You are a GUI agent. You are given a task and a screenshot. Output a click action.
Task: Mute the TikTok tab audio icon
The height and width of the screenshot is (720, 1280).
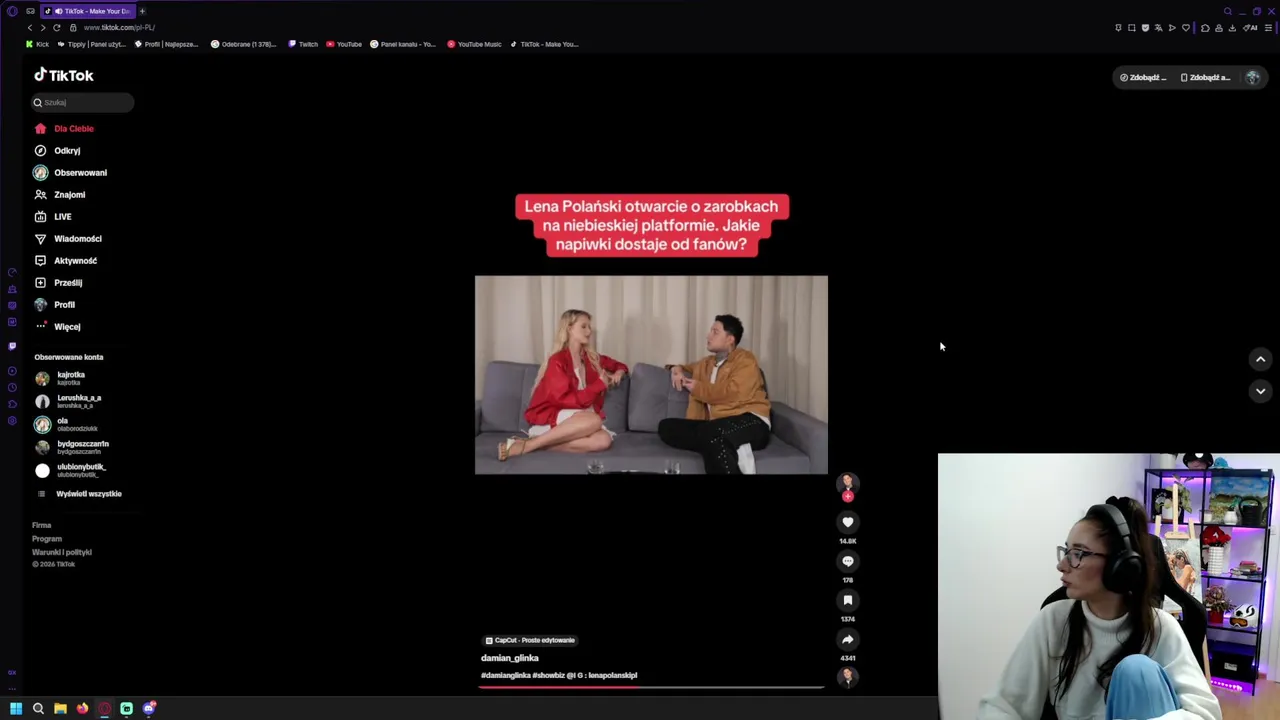point(59,11)
